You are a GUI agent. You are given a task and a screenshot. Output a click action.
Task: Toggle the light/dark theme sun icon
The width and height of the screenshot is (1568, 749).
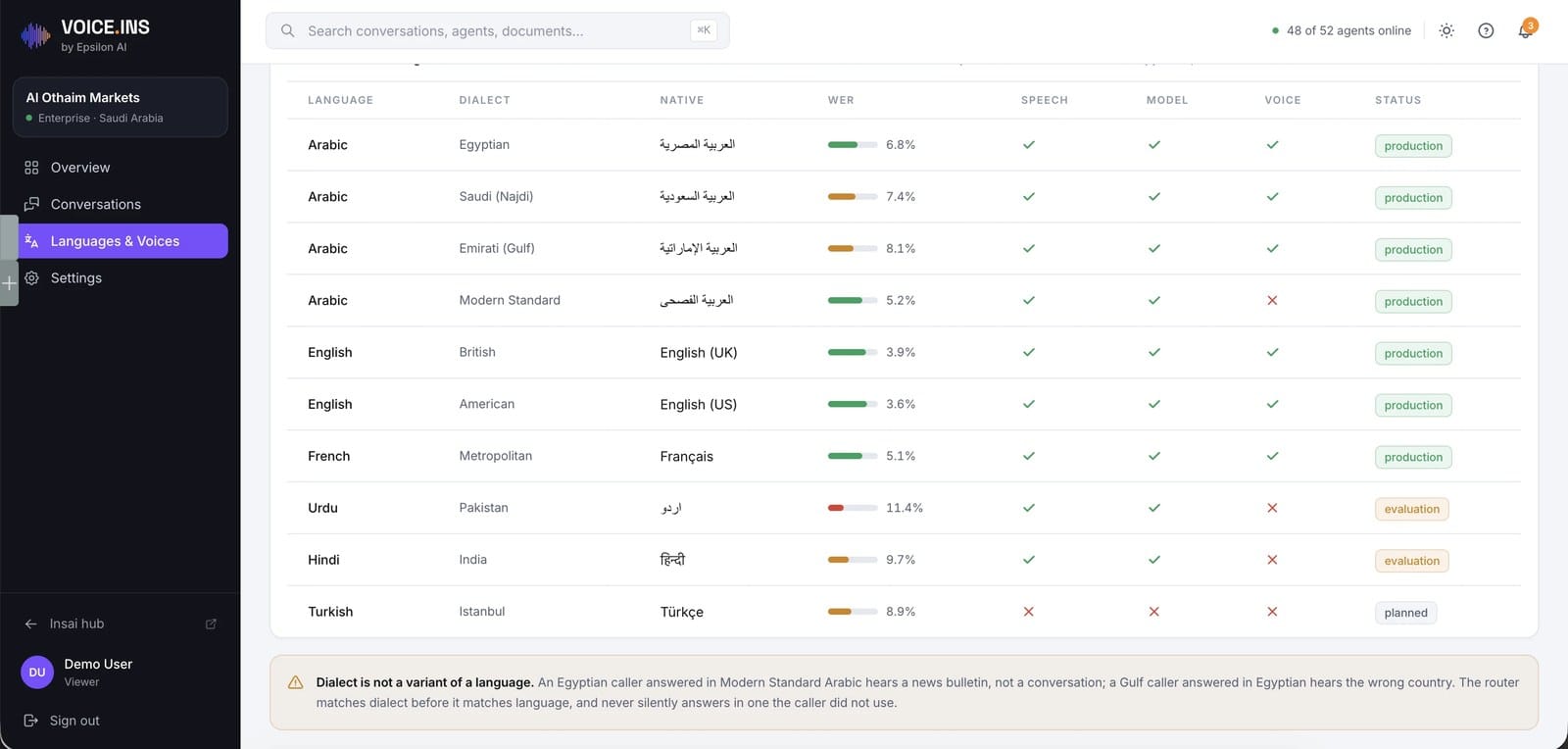click(1446, 30)
